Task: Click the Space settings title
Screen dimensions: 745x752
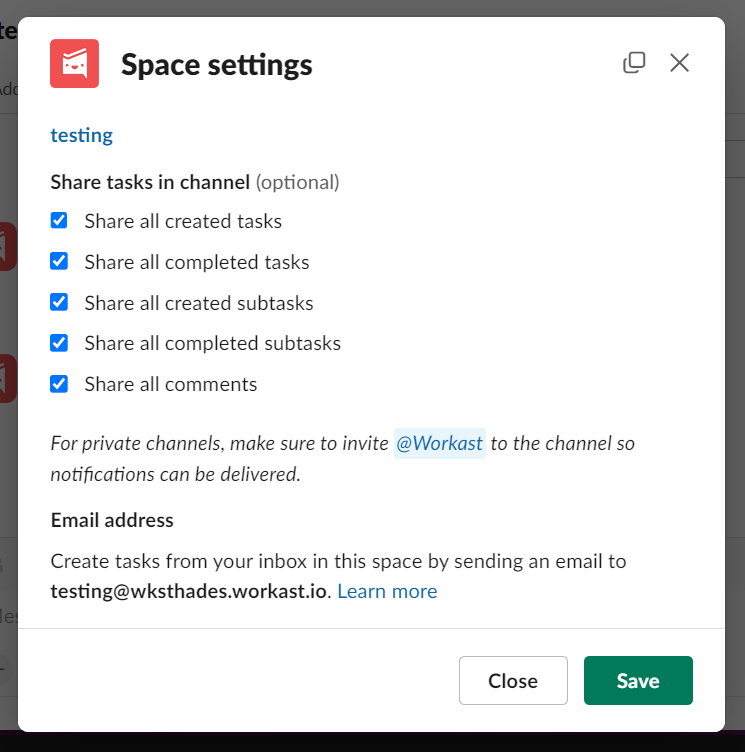Action: coord(216,65)
